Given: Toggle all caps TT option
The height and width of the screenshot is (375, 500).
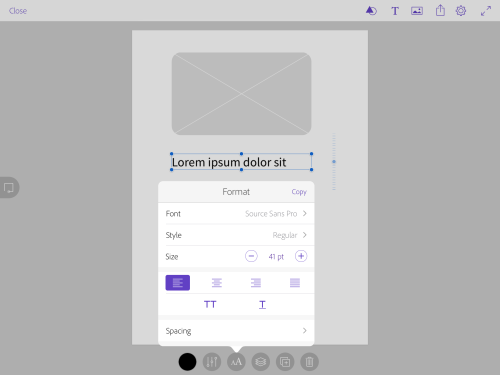Looking at the screenshot, I should tap(210, 304).
